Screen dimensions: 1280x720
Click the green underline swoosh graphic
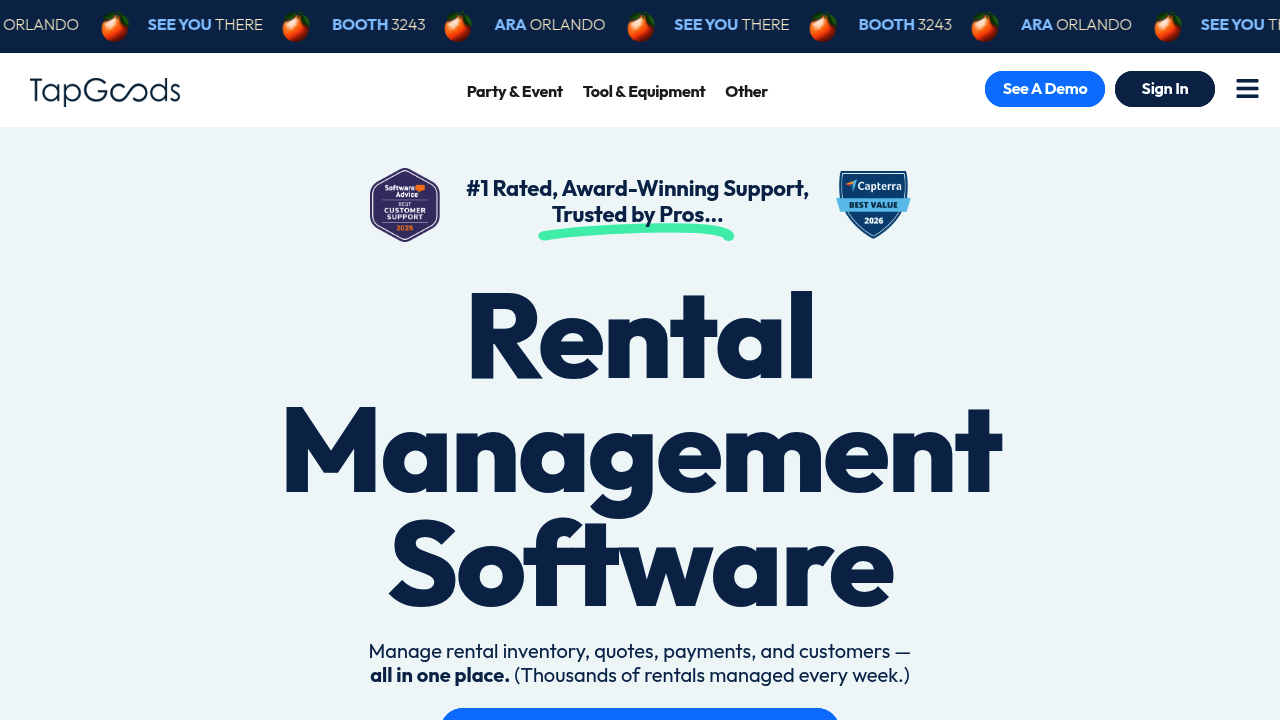pyautogui.click(x=636, y=232)
